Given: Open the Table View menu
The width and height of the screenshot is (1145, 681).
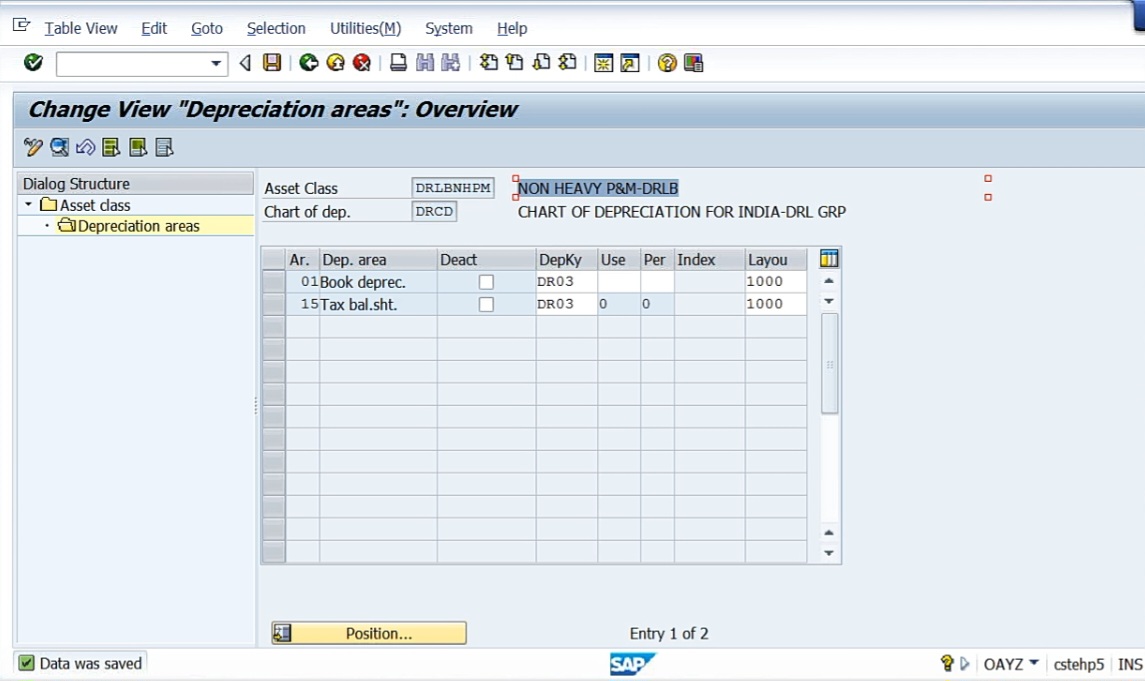Looking at the screenshot, I should point(80,28).
